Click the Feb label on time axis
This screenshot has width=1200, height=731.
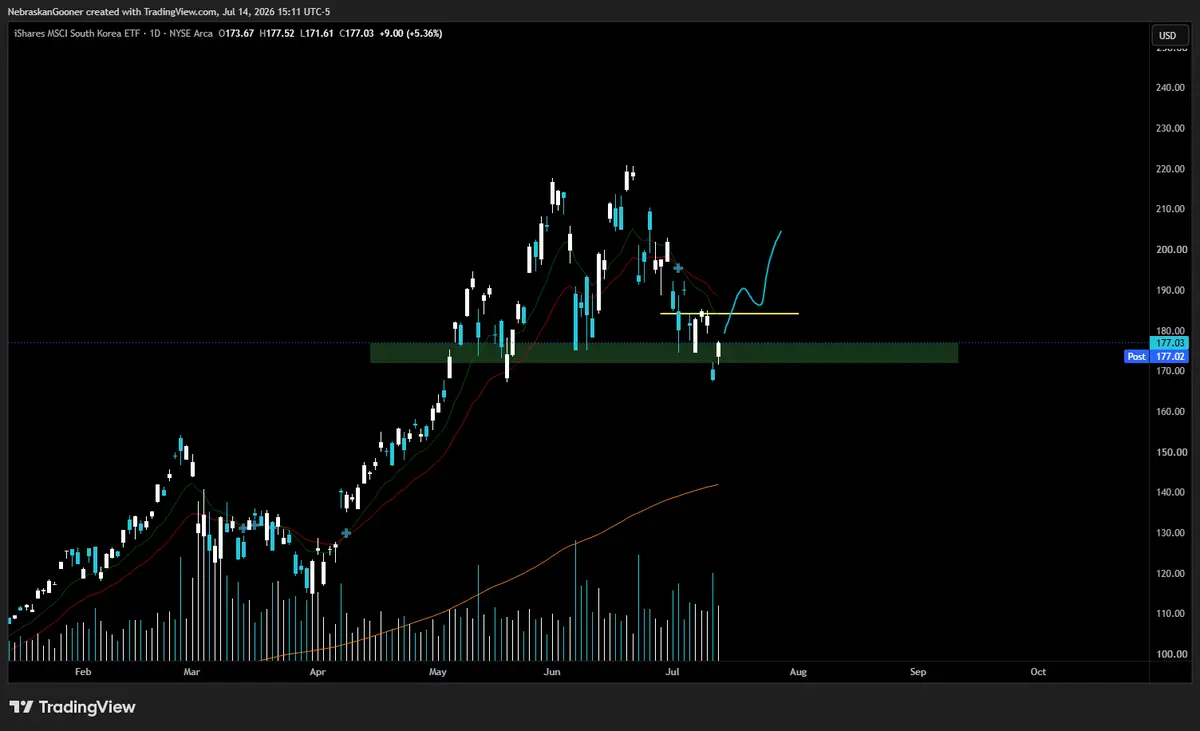click(x=83, y=673)
